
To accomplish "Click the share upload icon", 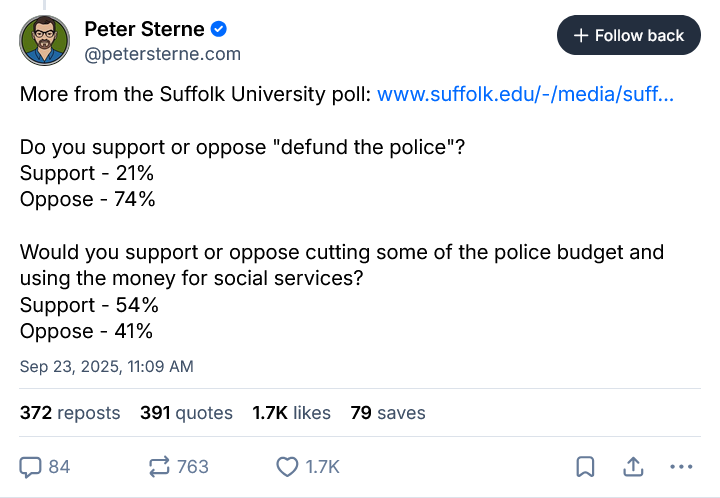I will point(633,466).
